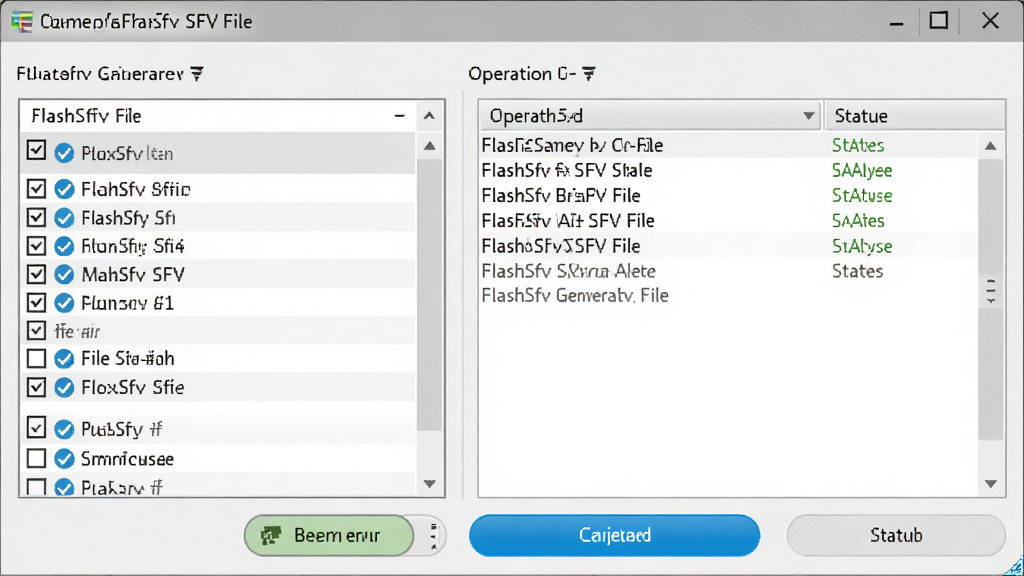Click the app icon in the title bar
The image size is (1024, 576).
[x=22, y=22]
